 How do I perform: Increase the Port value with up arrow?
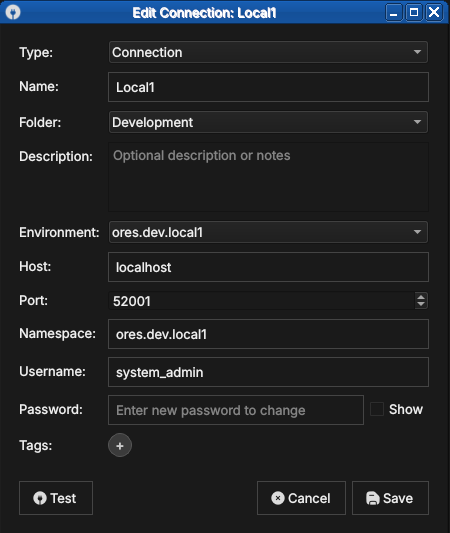421,297
